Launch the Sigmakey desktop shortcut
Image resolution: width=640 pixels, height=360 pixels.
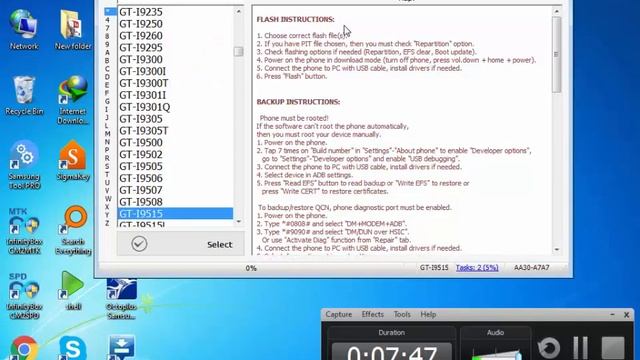(x=73, y=160)
